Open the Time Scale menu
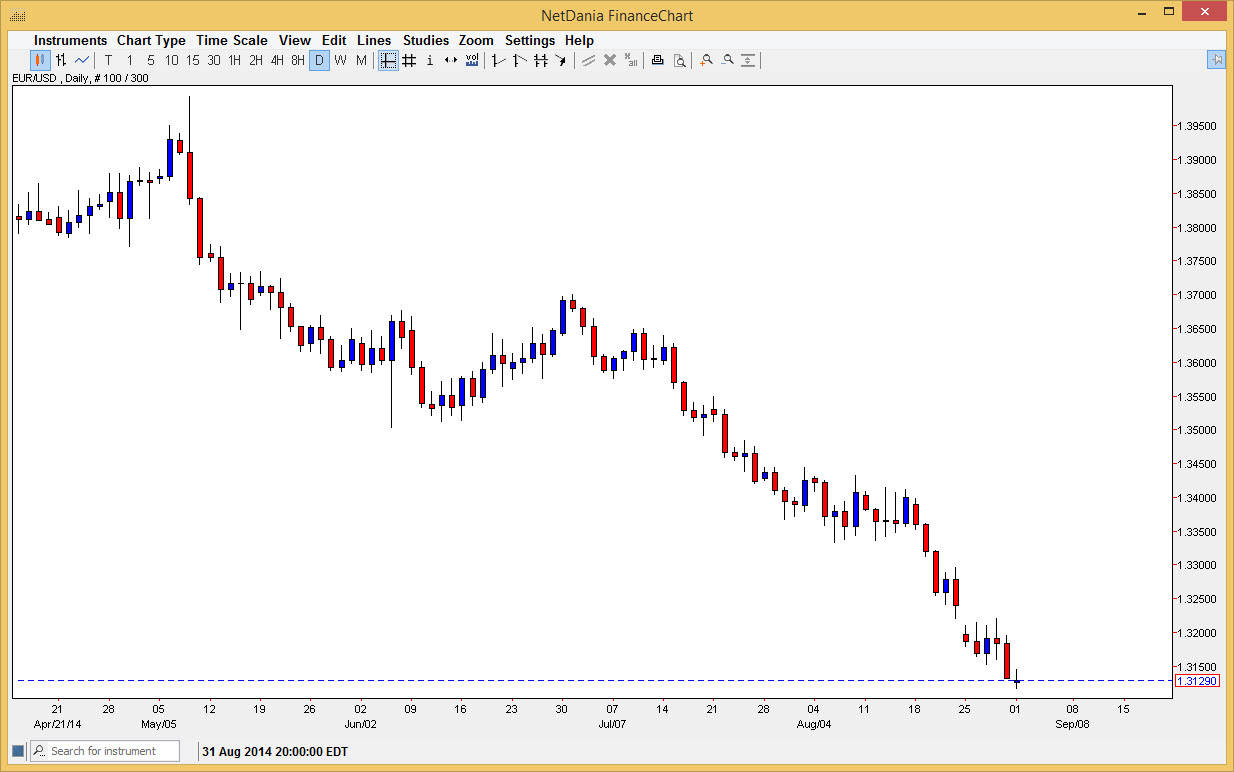This screenshot has height=772, width=1234. [x=231, y=40]
